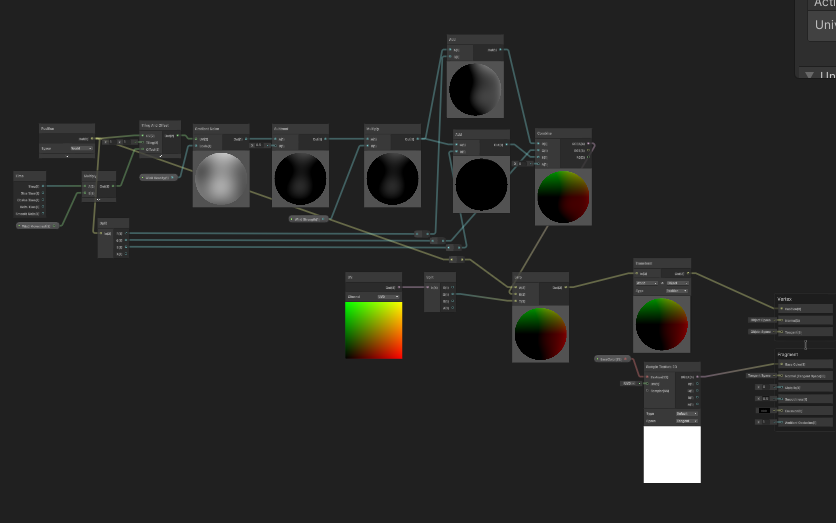Viewport: 836px width, 523px height.
Task: Collapse the Tiling And Offset node preview chevron
Action: pyautogui.click(x=160, y=156)
